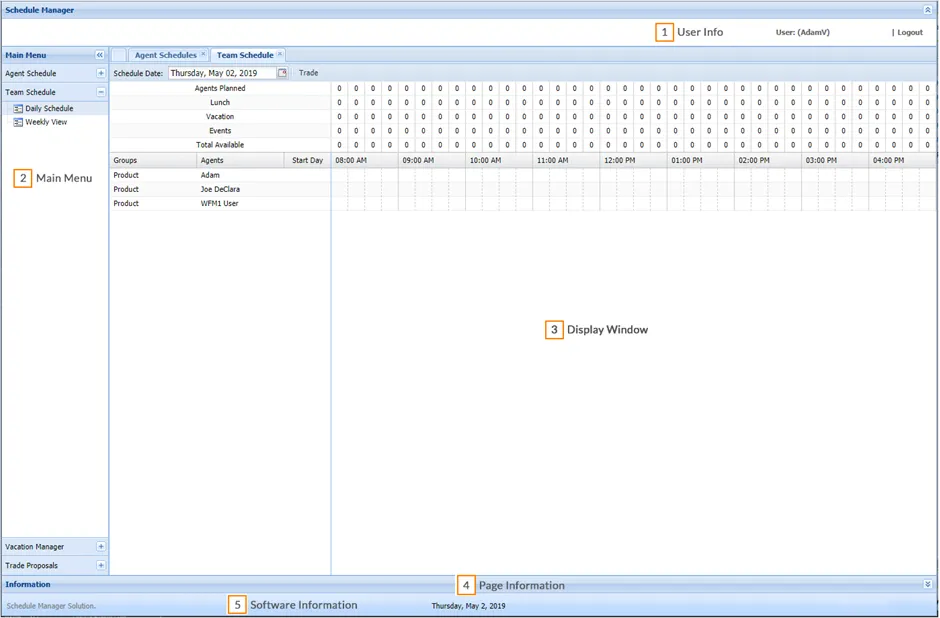Open Weekly View in the menu tree
The width and height of the screenshot is (940, 618).
(46, 122)
